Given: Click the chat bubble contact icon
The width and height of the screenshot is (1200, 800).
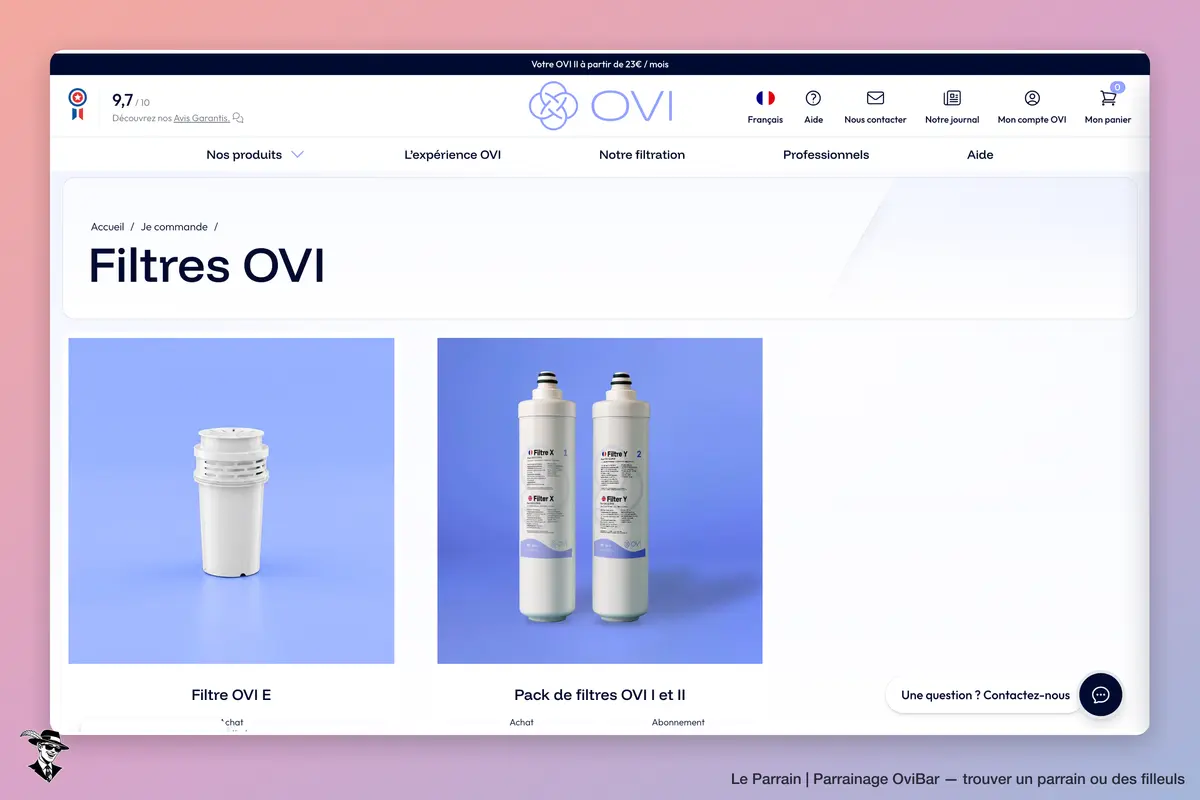Looking at the screenshot, I should click(1100, 695).
